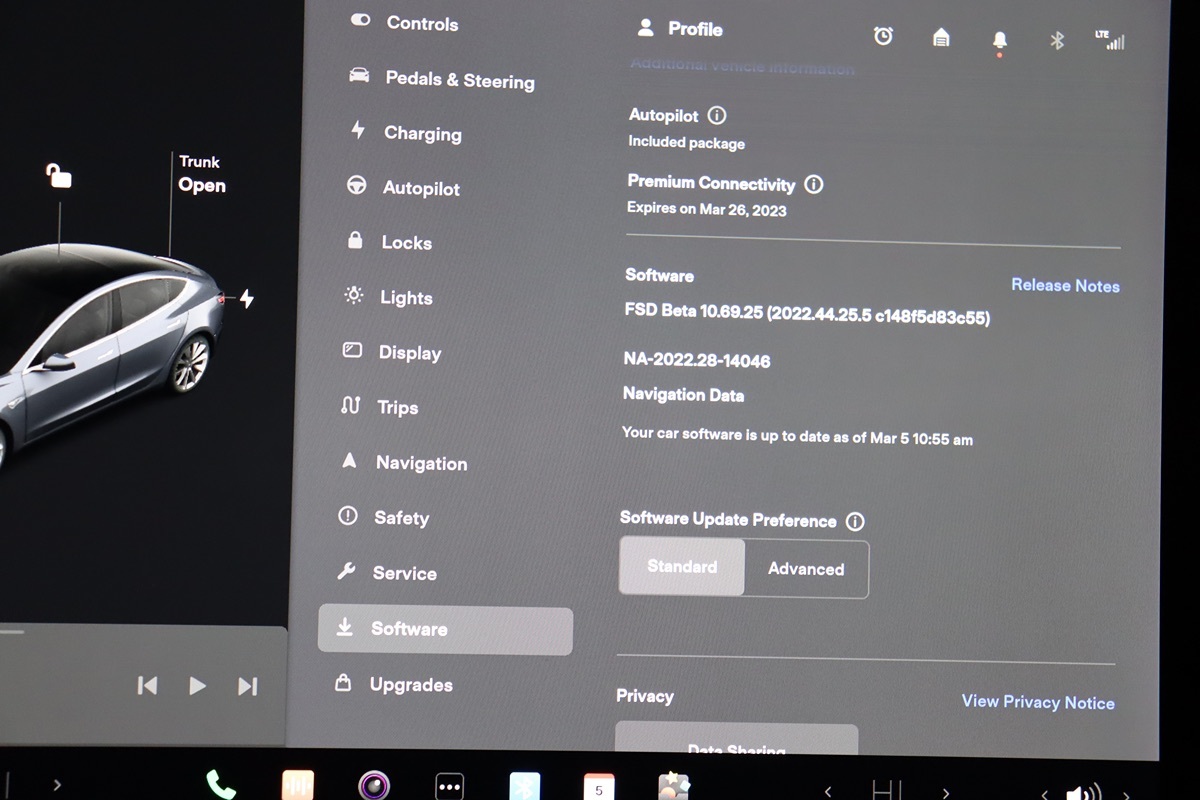Tap the notification bell icon
This screenshot has width=1200, height=800.
click(999, 39)
